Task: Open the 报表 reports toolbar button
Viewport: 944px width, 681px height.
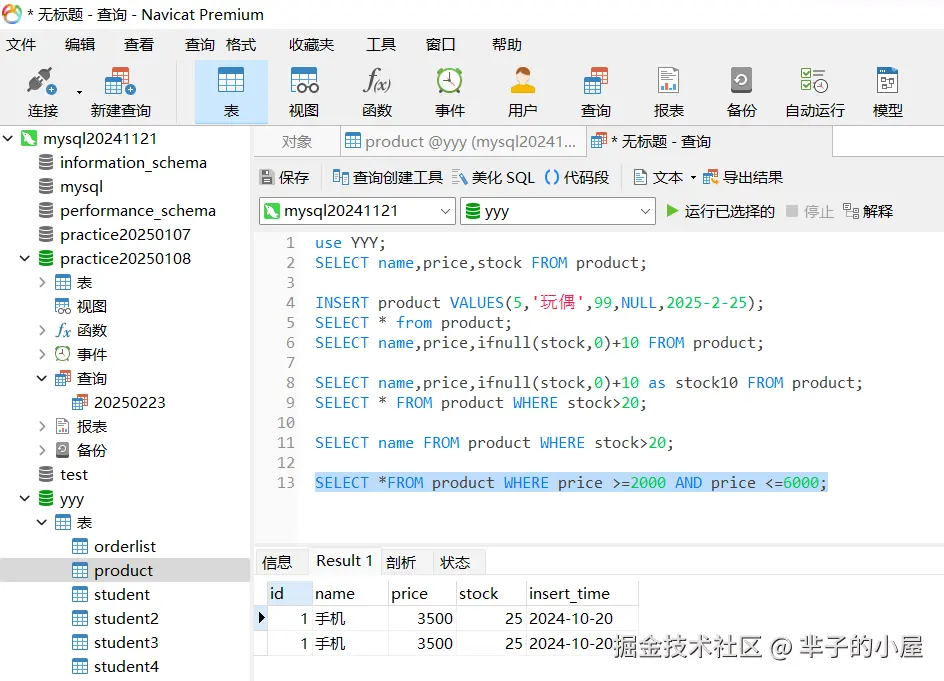Action: [x=668, y=92]
